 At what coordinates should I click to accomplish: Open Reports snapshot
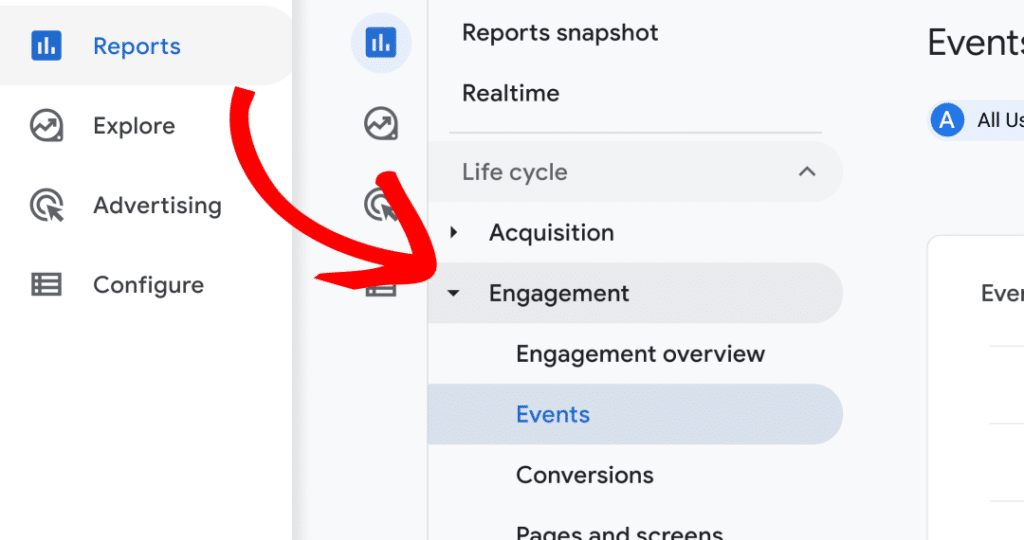(x=560, y=33)
